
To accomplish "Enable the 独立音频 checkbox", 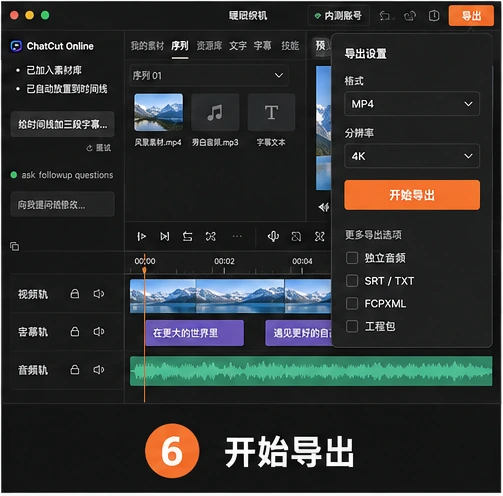I will coord(352,258).
